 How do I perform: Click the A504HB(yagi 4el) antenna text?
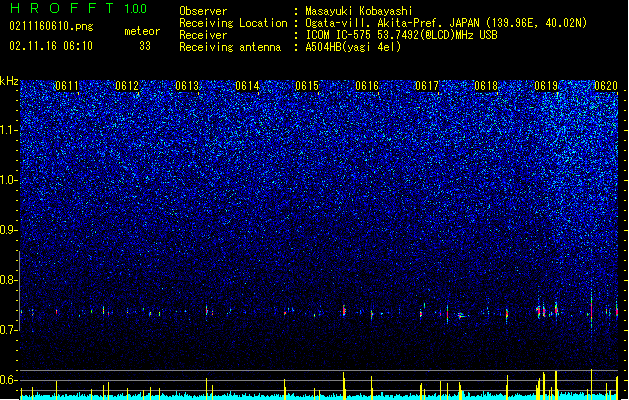tap(353, 47)
